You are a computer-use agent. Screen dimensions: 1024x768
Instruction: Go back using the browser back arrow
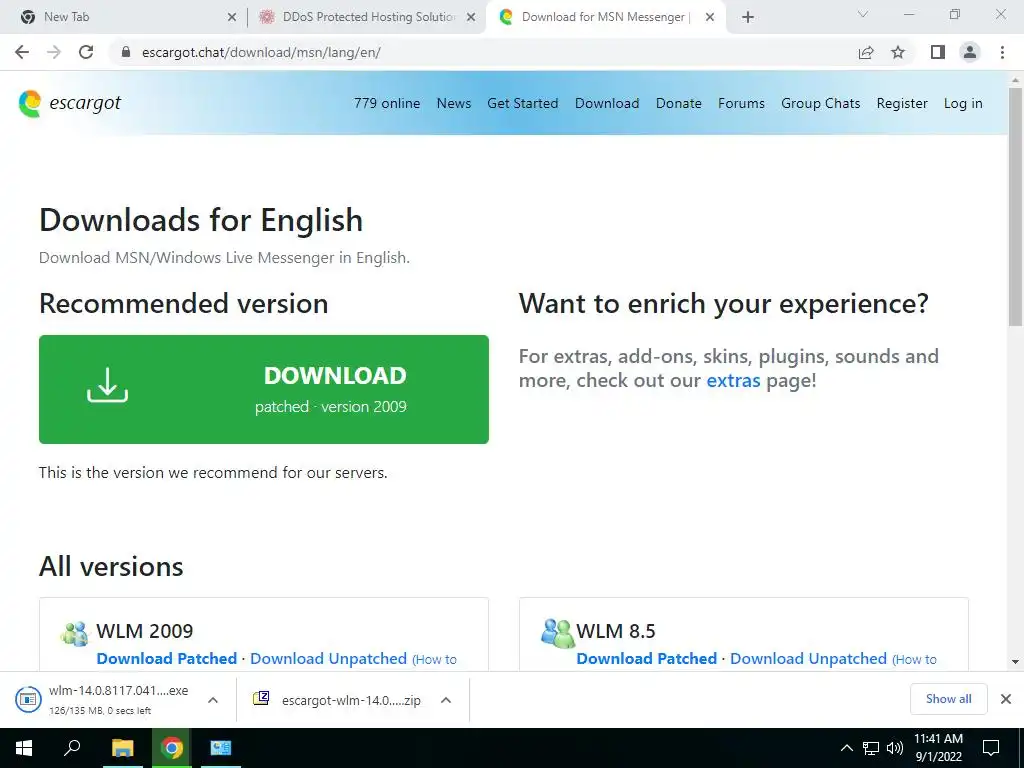[22, 52]
